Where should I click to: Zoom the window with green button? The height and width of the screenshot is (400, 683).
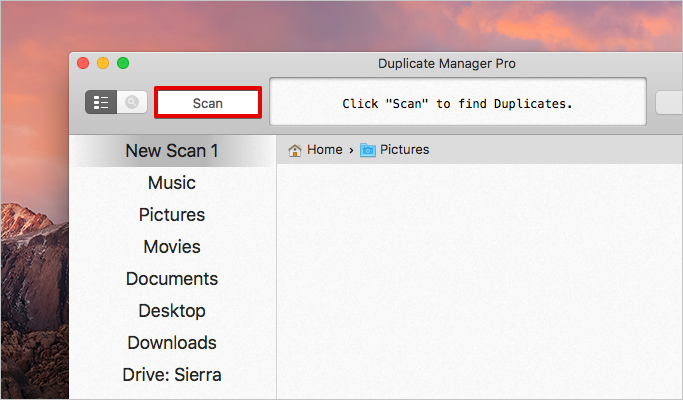[x=123, y=63]
